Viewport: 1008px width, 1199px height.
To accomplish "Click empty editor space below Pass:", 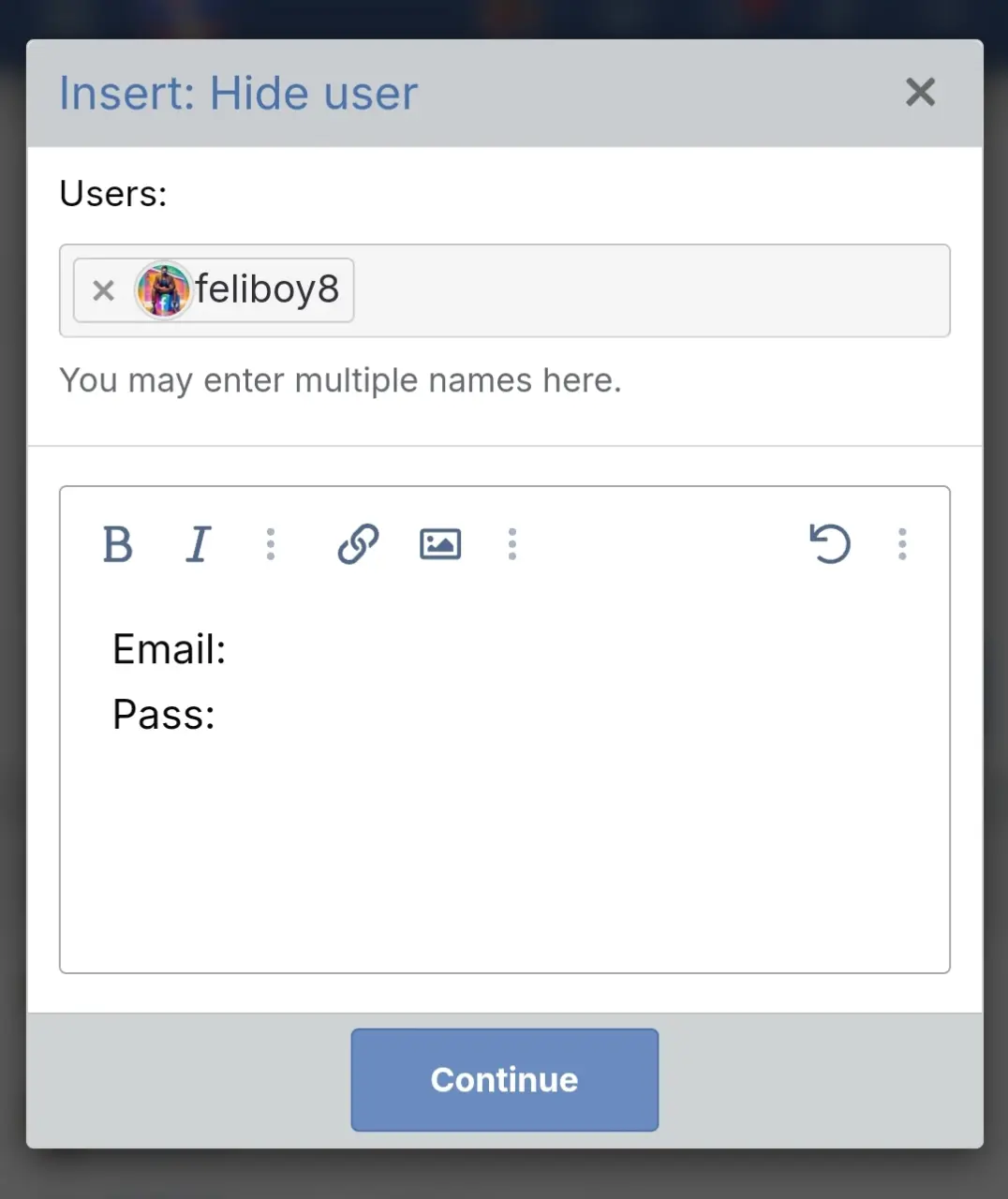I will 505,852.
